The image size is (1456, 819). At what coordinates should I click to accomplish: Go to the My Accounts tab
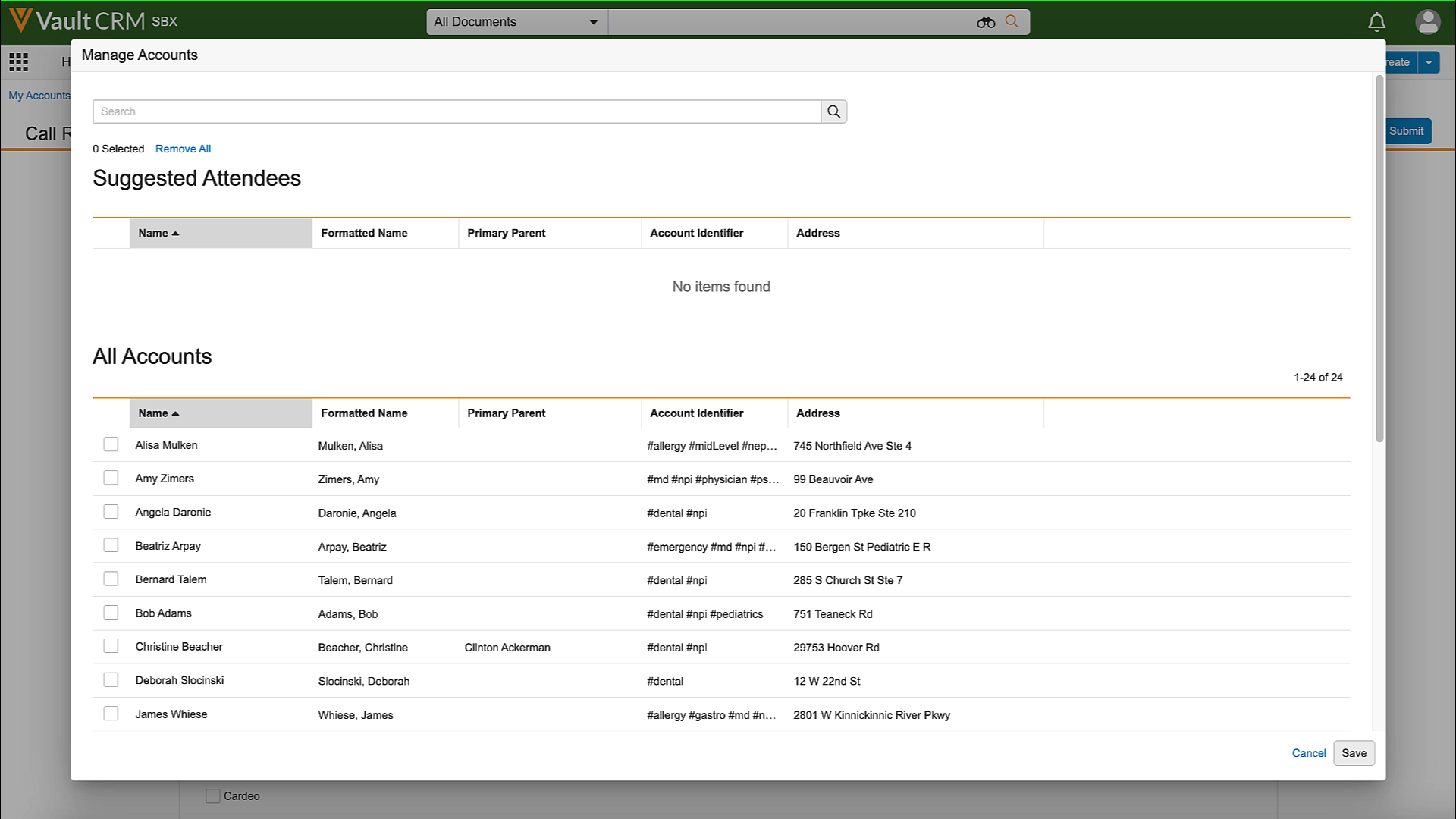[39, 96]
